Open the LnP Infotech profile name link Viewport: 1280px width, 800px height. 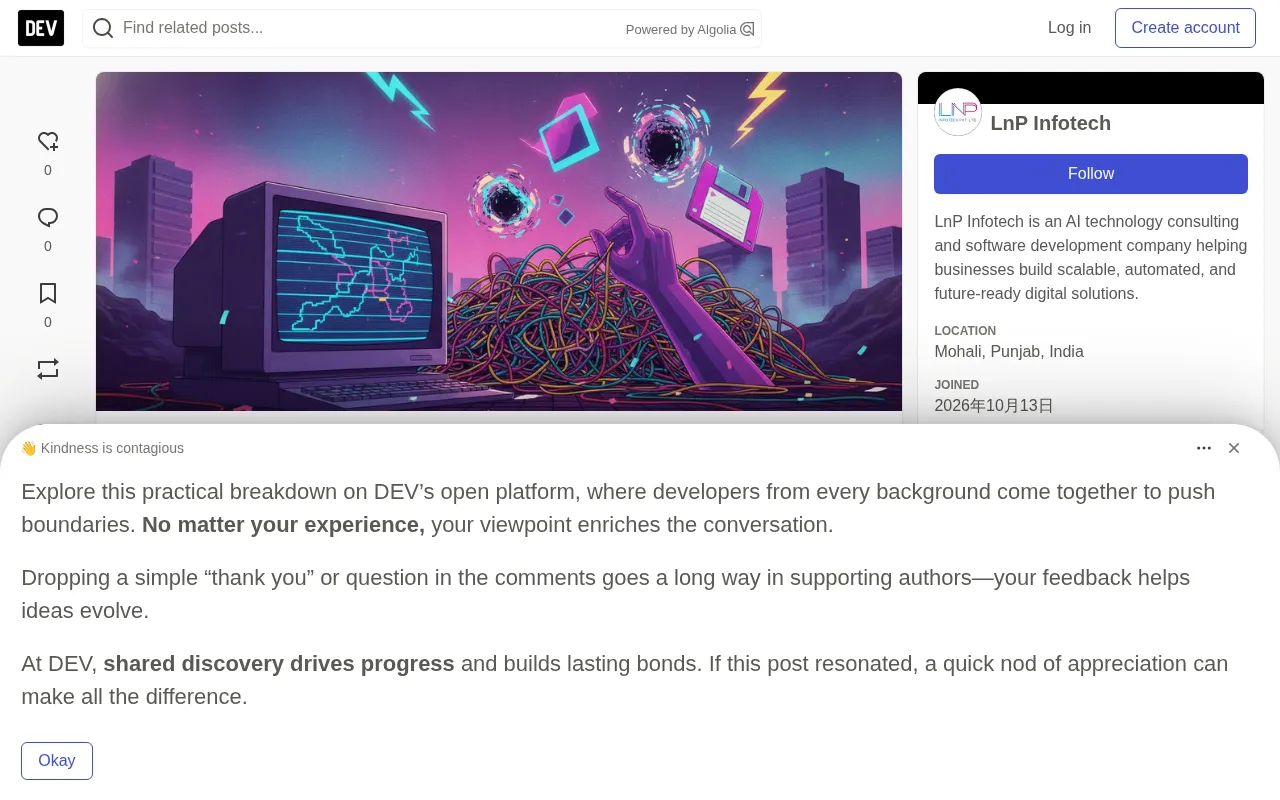(x=1051, y=123)
